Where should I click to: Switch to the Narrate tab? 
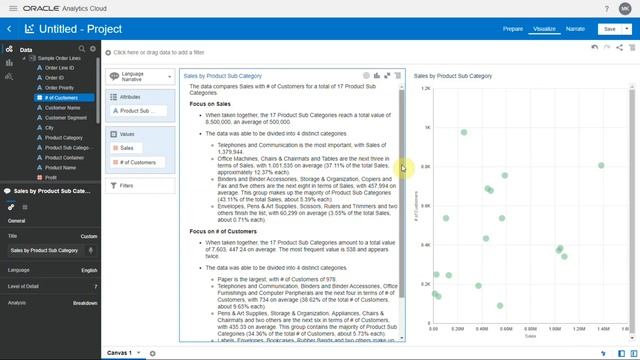tap(575, 29)
